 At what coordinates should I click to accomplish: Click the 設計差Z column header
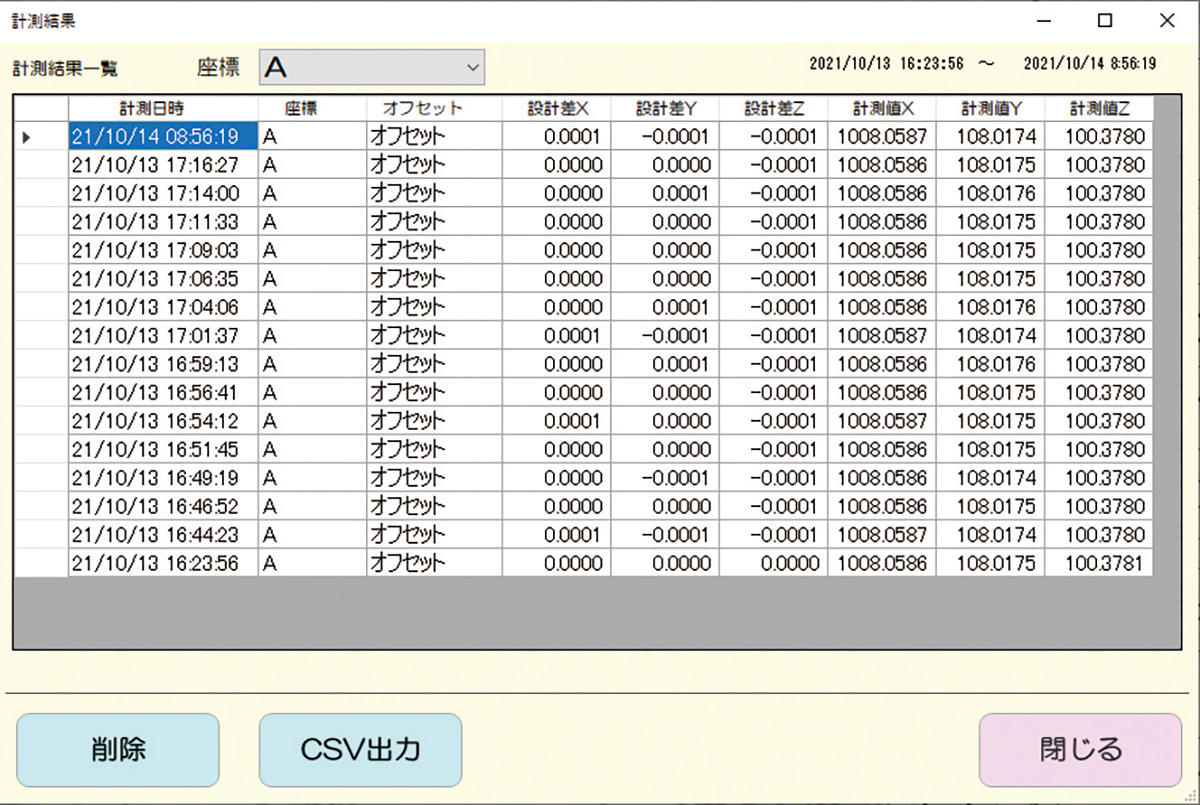[773, 108]
